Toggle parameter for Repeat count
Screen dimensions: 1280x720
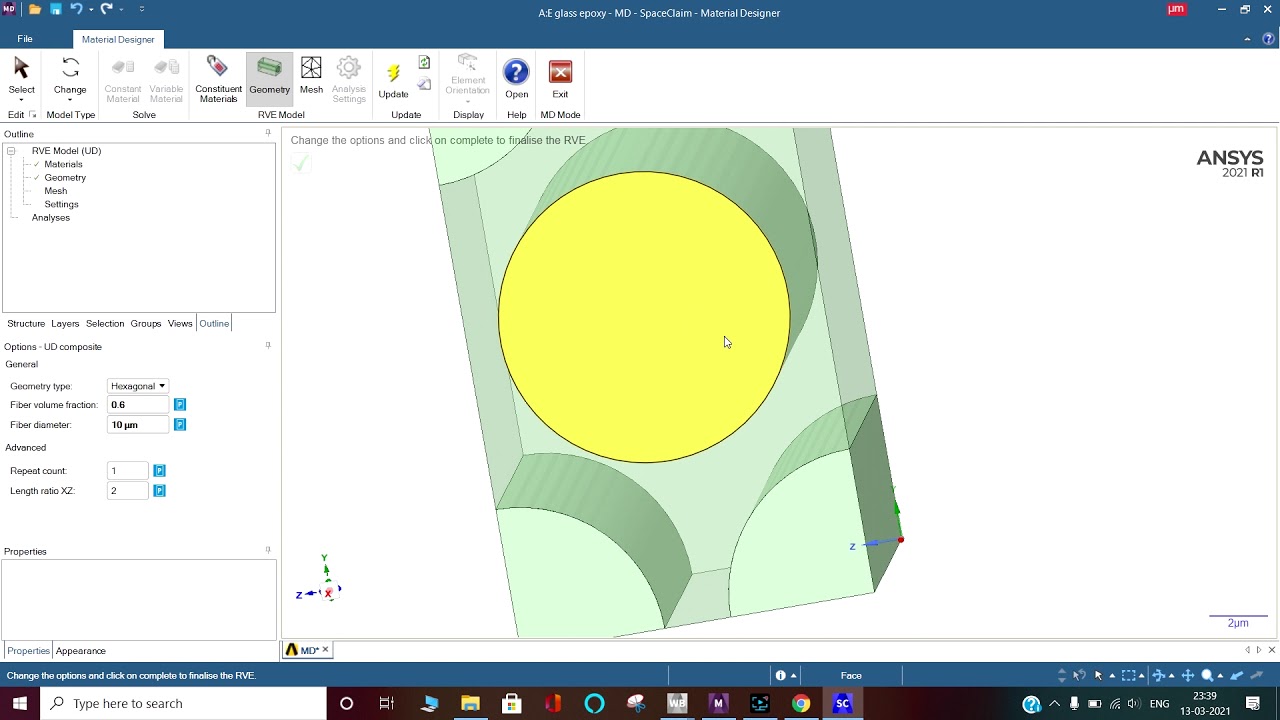click(159, 471)
